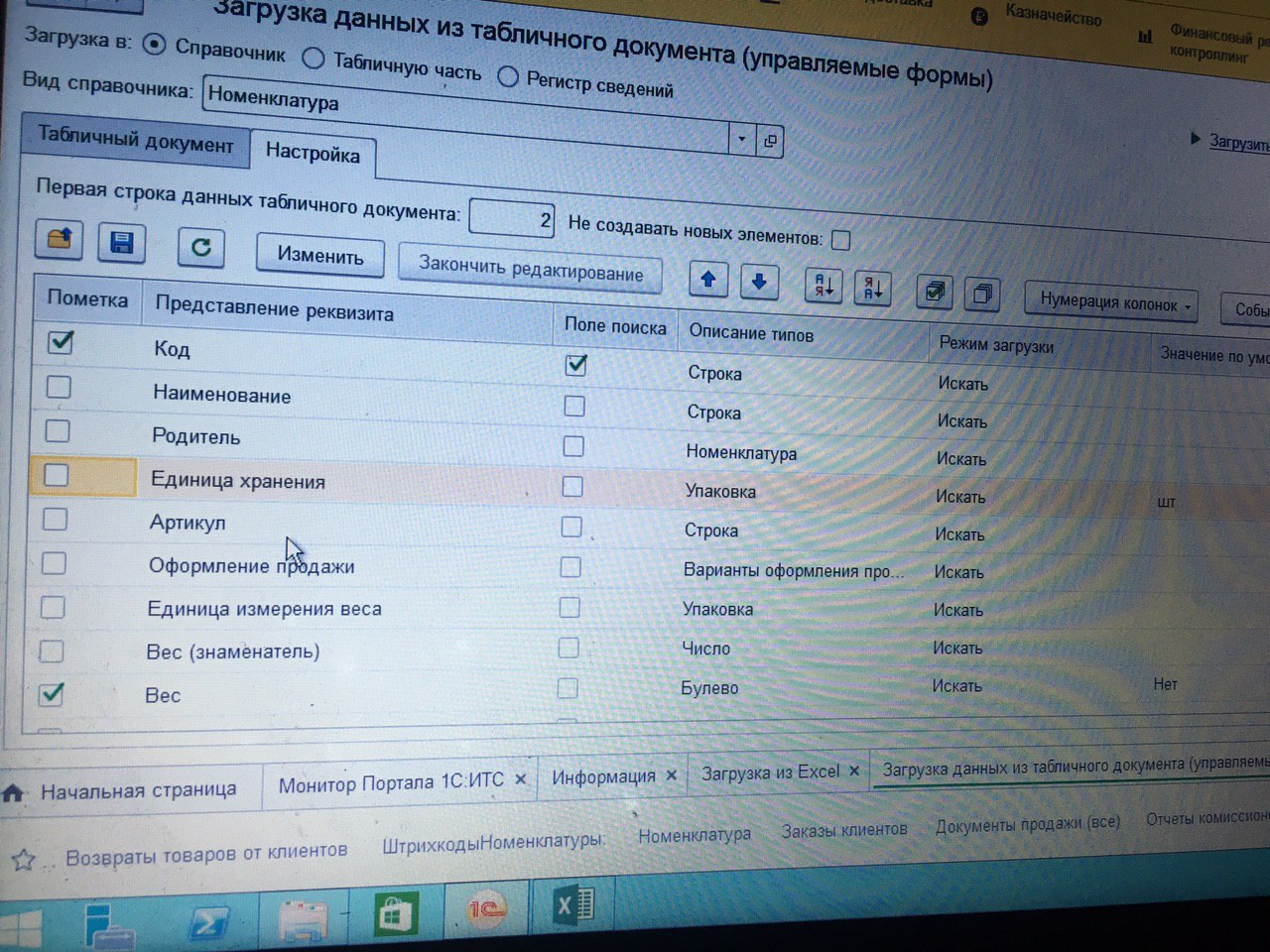This screenshot has width=1270, height=952.
Task: Click the Описание типов cell Булево
Action: point(709,687)
